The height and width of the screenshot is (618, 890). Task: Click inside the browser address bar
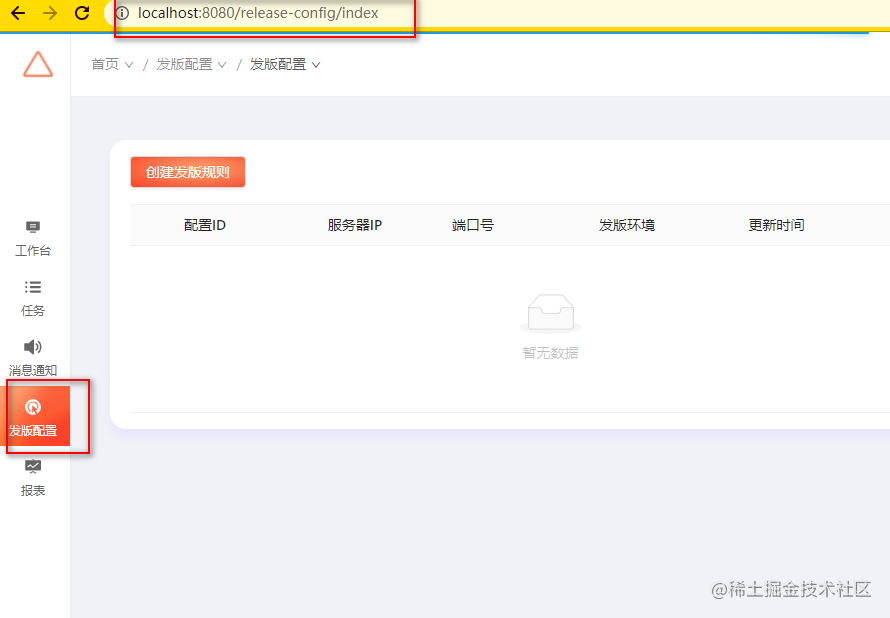coord(260,14)
